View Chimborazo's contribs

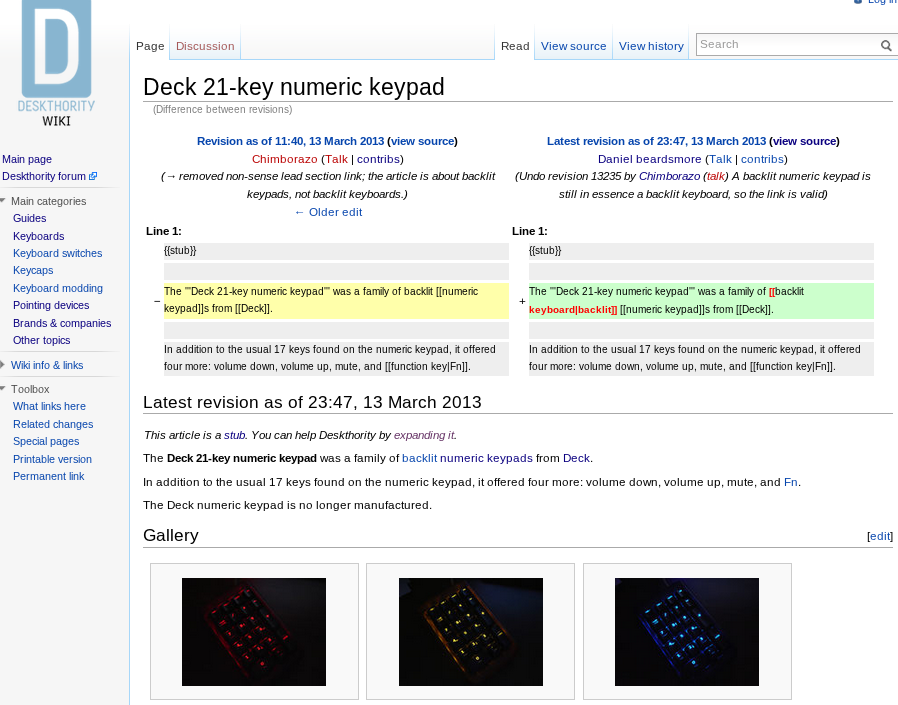[378, 159]
